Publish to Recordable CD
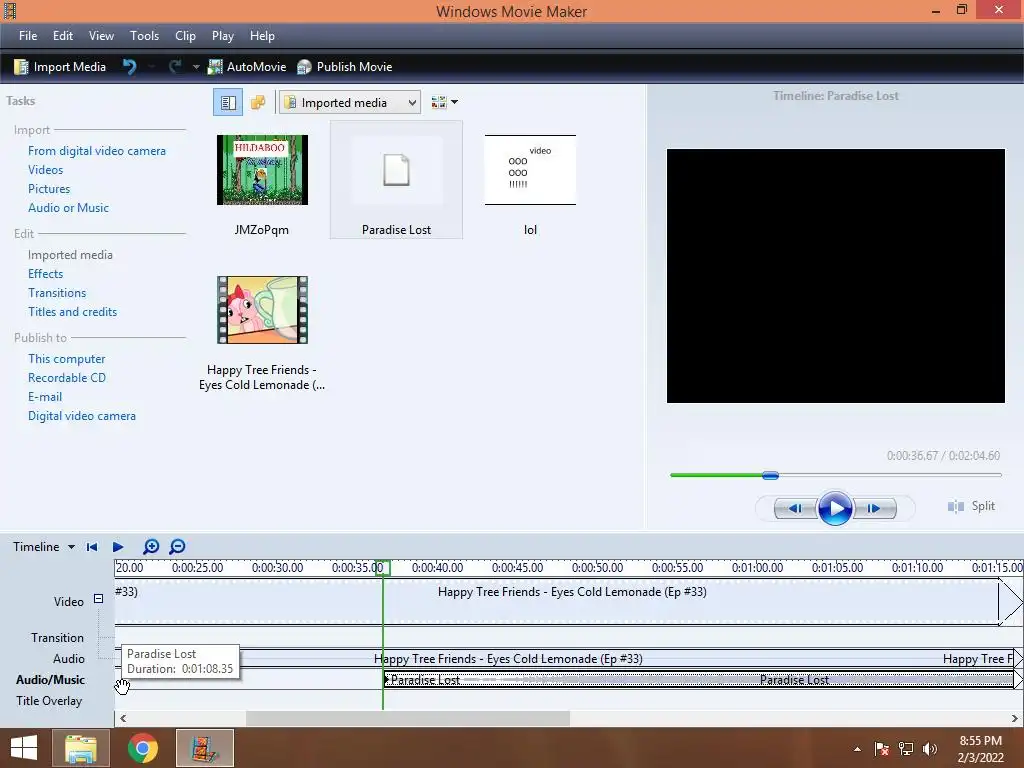Image resolution: width=1024 pixels, height=768 pixels. click(67, 377)
